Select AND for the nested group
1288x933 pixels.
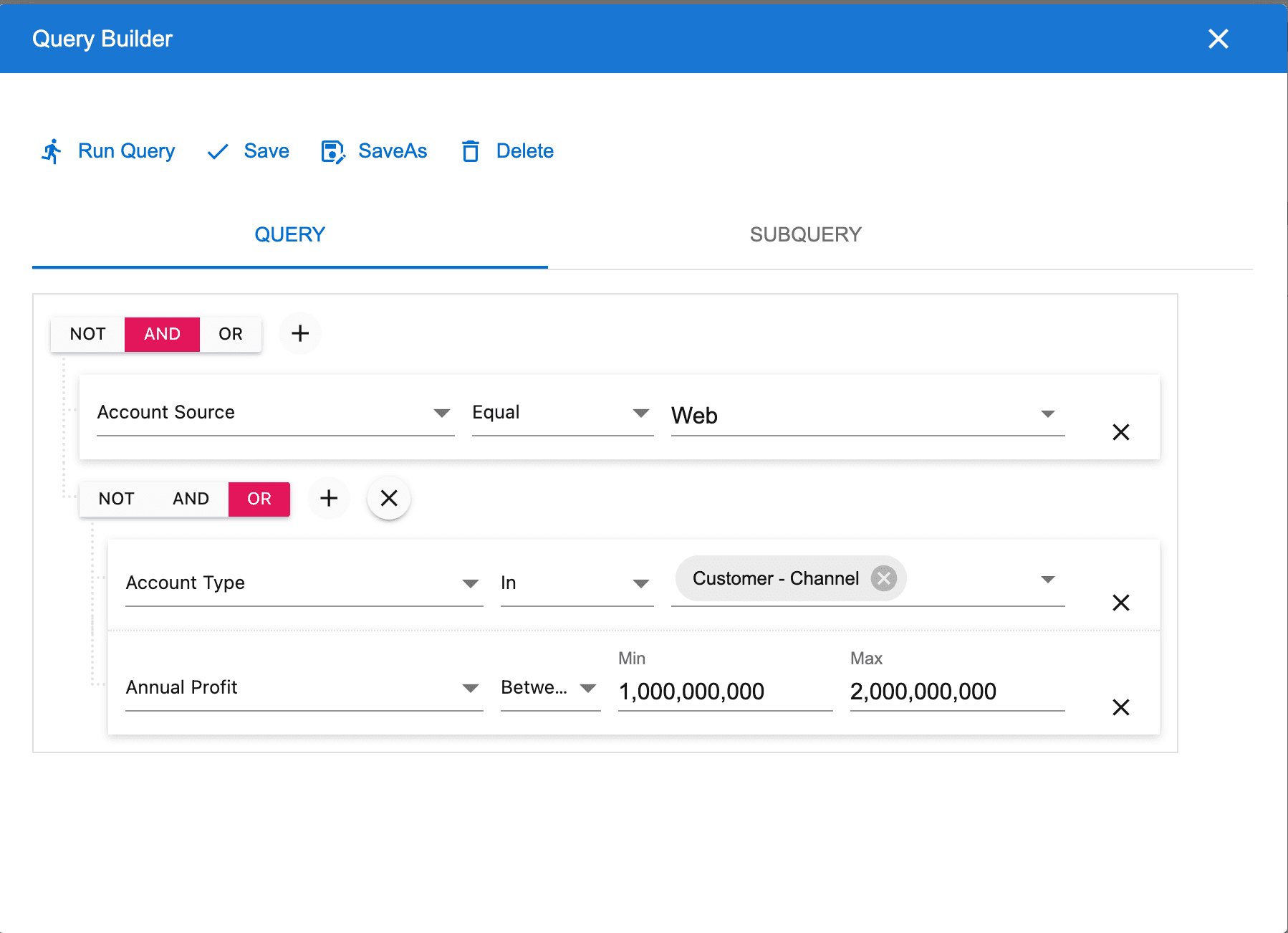[x=191, y=499]
